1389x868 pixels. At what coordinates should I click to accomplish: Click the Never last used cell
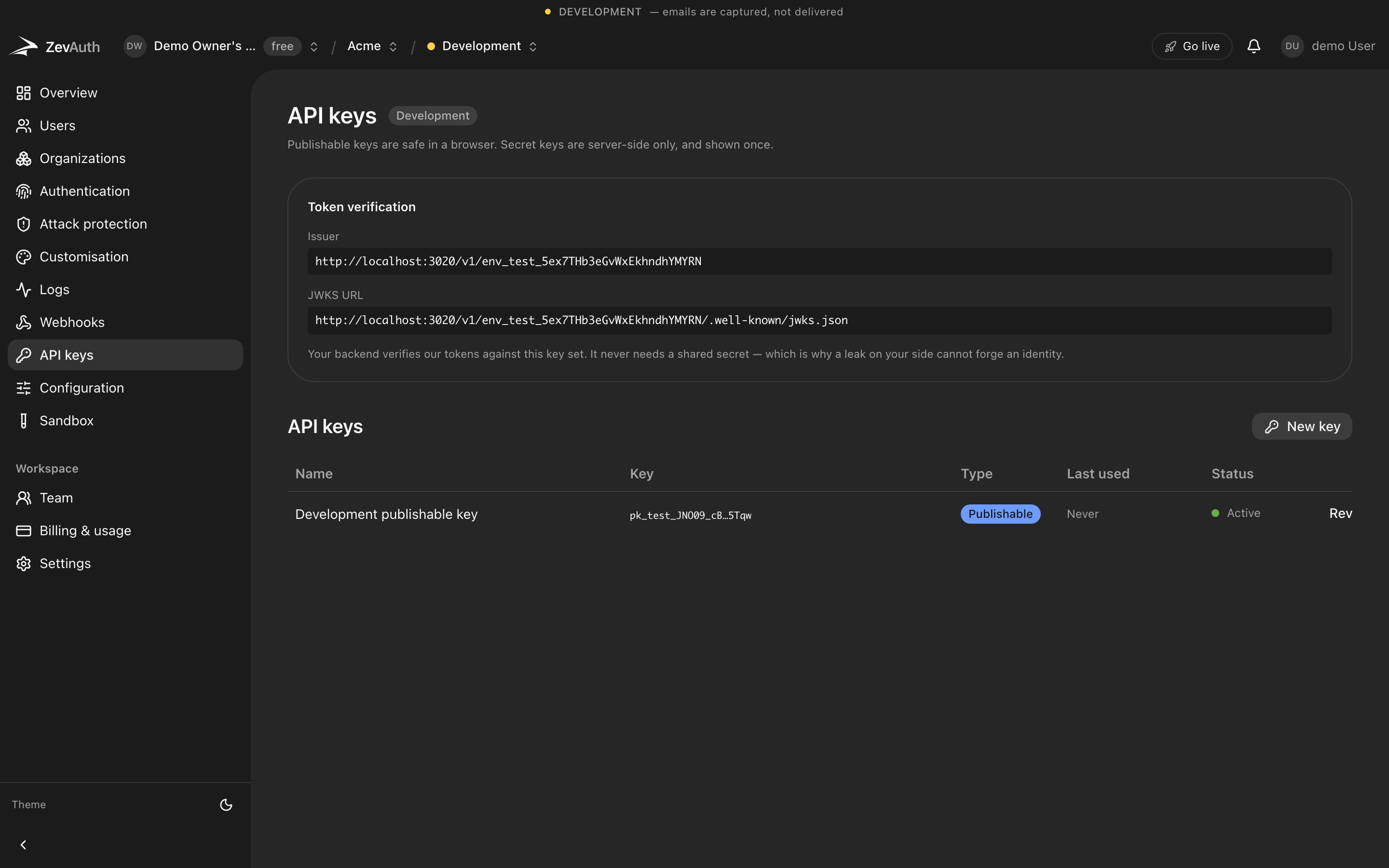1082,515
